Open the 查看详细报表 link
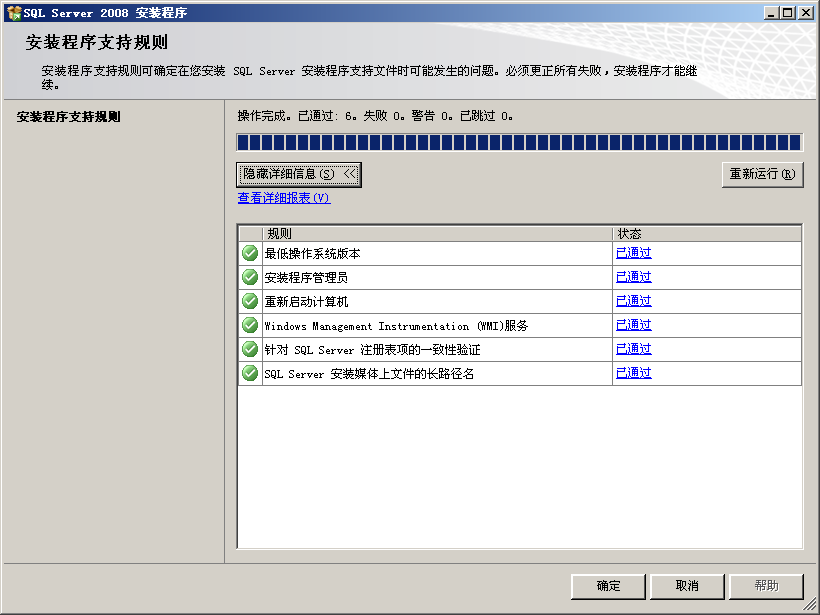The width and height of the screenshot is (820, 615). click(284, 198)
